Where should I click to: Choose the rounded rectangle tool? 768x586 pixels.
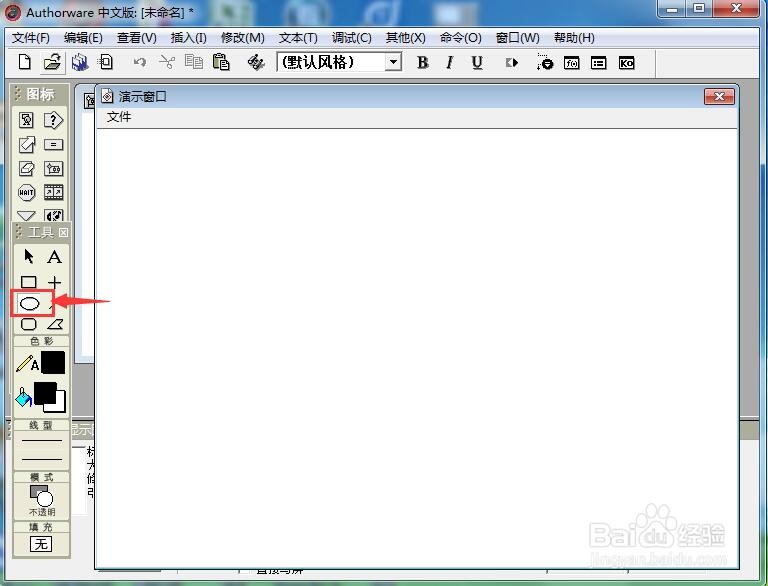click(x=29, y=324)
